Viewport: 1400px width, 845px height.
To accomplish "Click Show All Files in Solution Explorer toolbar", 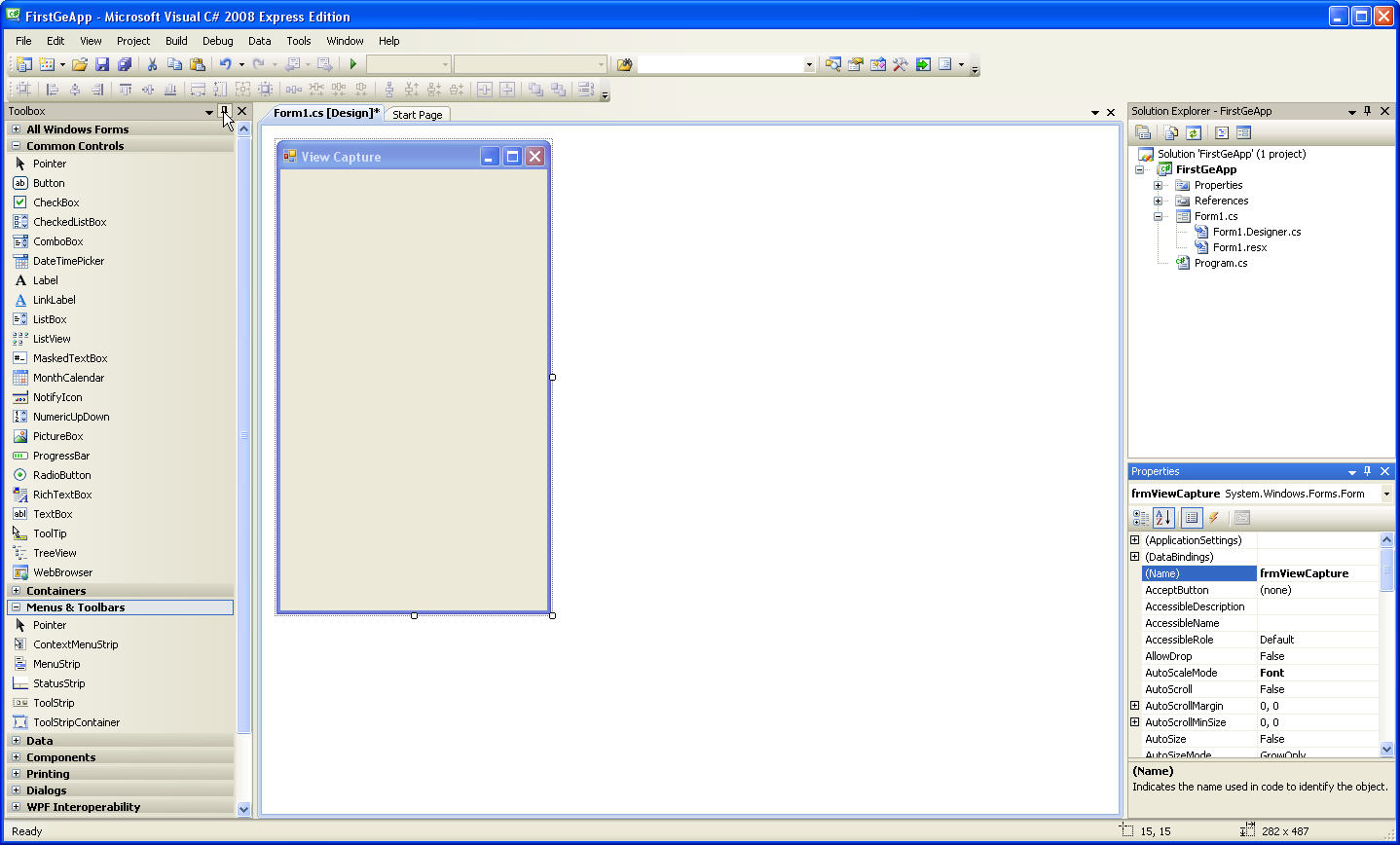I will (1171, 132).
